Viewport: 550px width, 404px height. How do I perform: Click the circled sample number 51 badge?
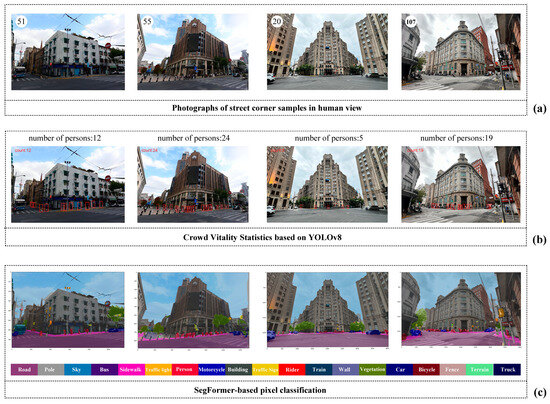(x=21, y=22)
